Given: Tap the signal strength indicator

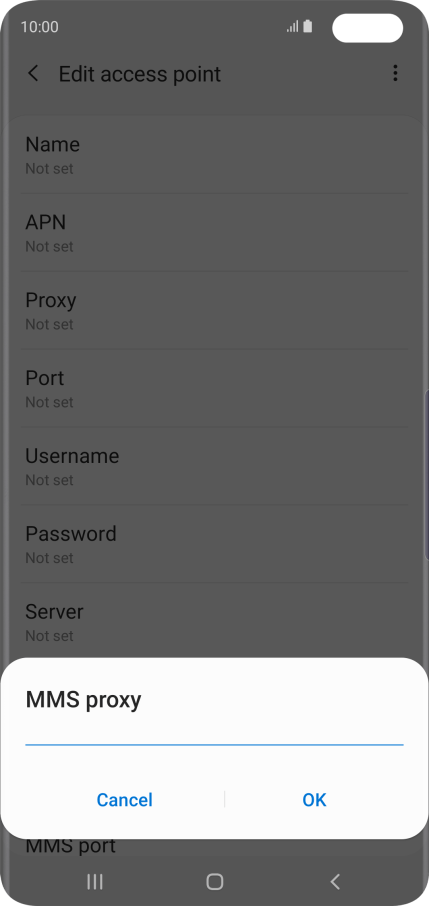Looking at the screenshot, I should 293,27.
